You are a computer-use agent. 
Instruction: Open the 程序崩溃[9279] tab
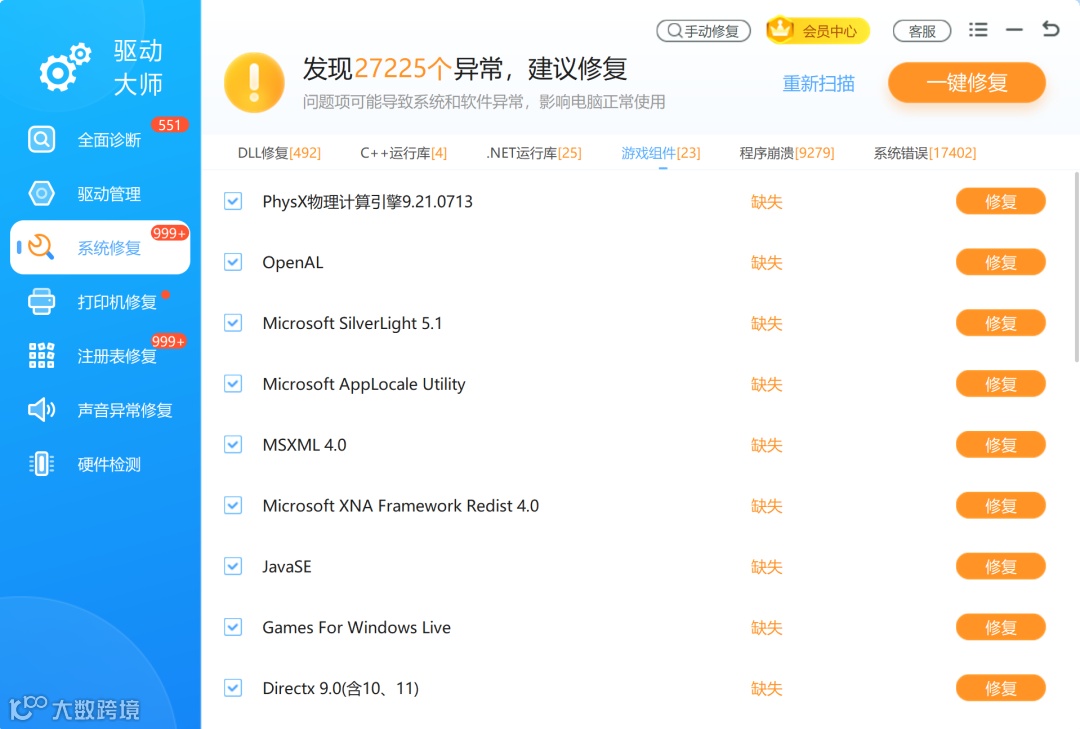787,153
